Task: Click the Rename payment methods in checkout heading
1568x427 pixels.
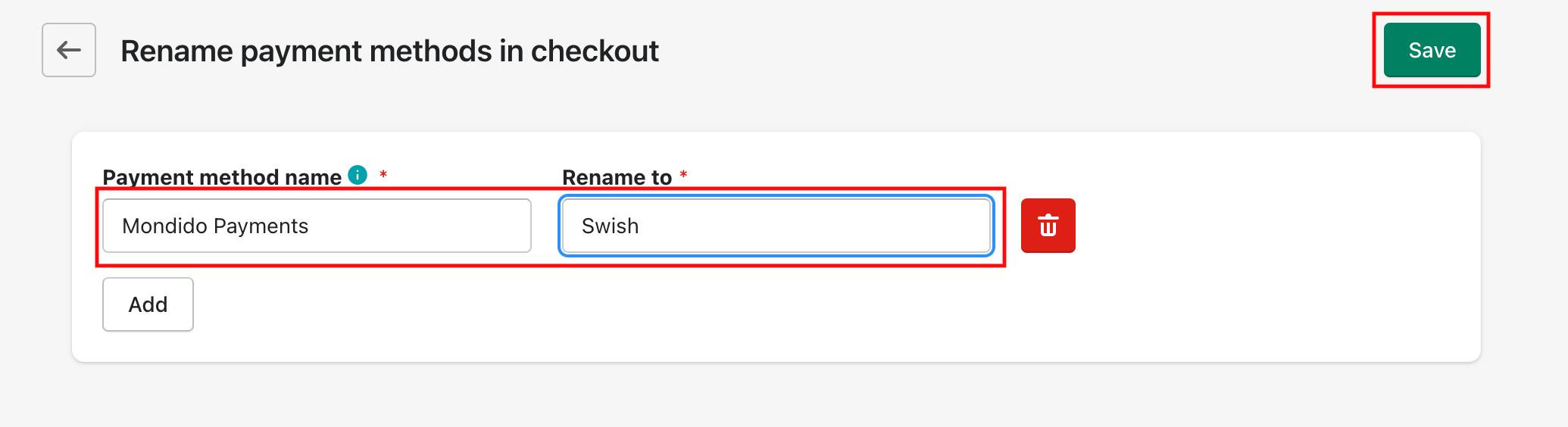Action: coord(389,51)
